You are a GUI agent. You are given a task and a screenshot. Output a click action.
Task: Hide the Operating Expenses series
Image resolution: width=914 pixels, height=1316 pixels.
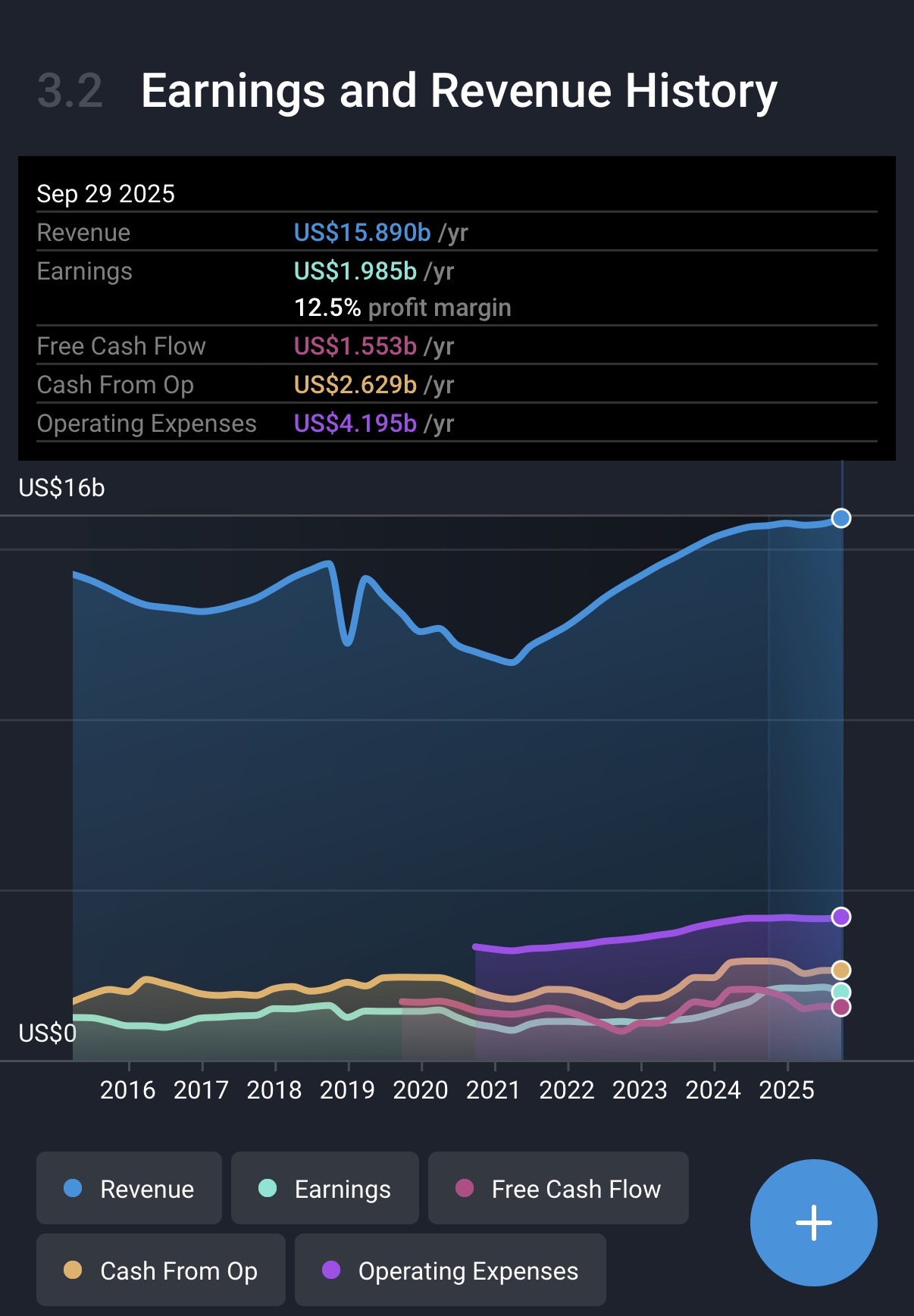point(450,1270)
